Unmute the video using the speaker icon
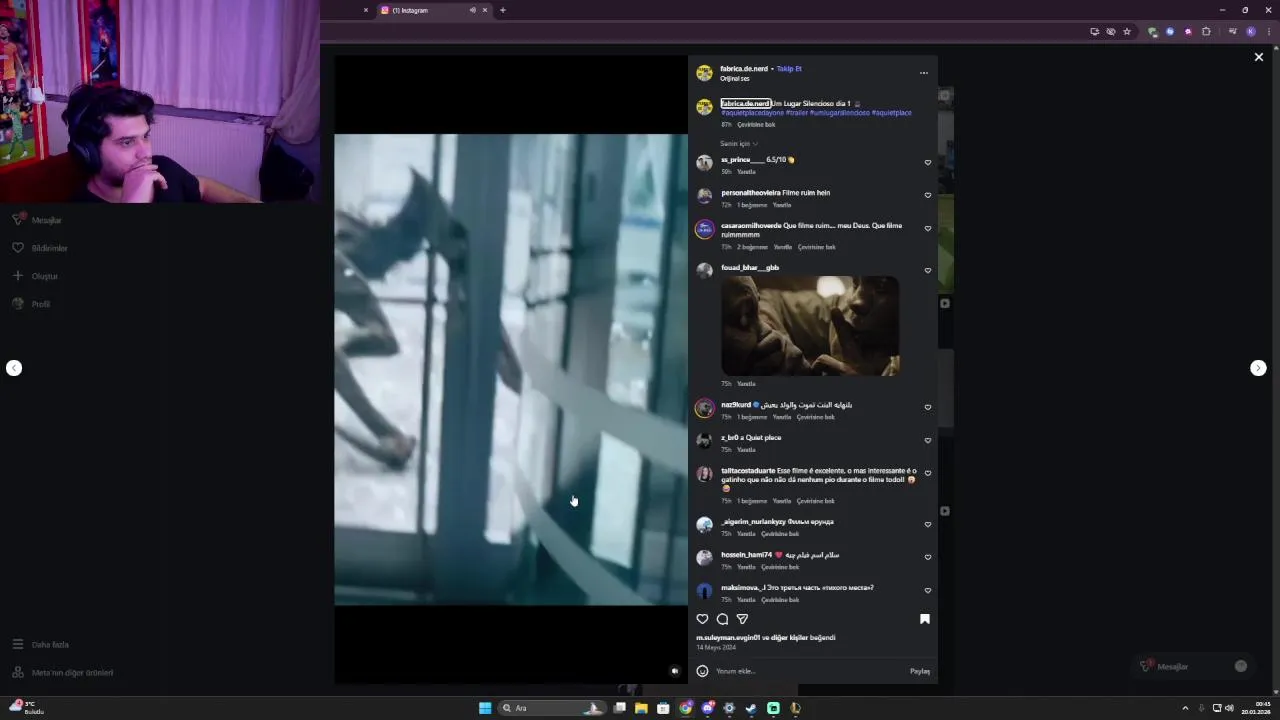 [x=675, y=671]
